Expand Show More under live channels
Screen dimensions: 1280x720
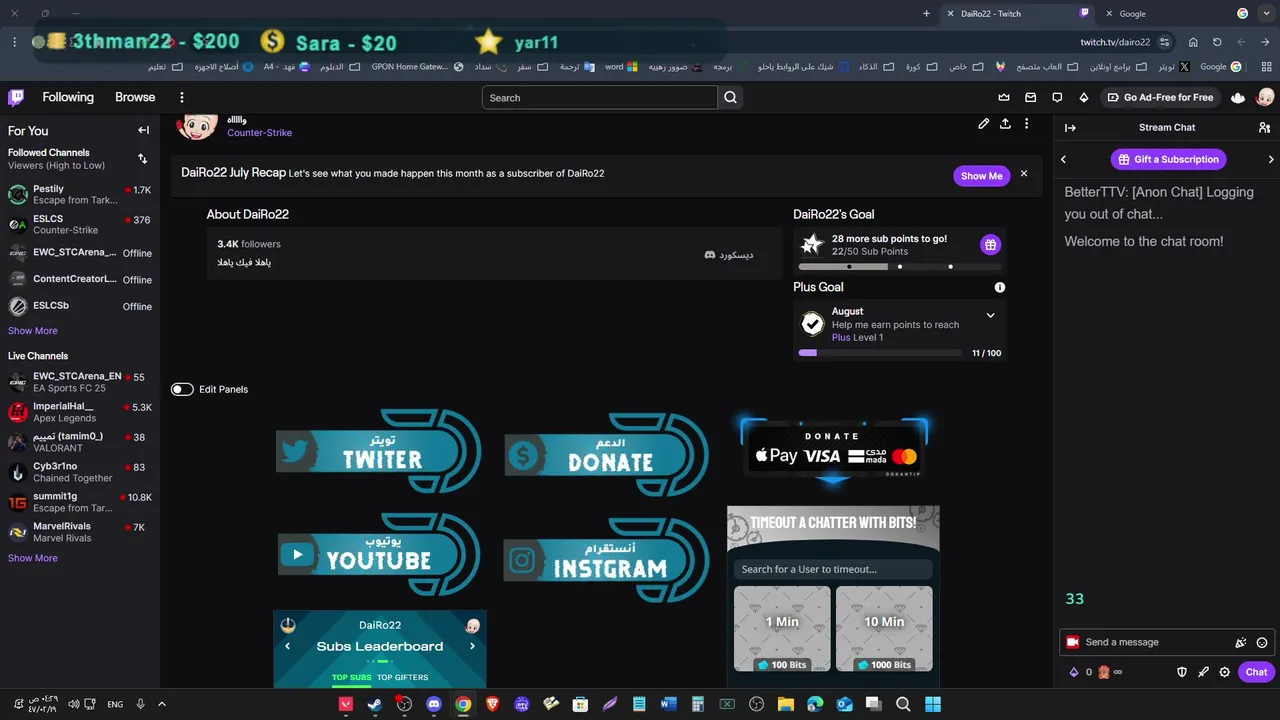point(33,558)
